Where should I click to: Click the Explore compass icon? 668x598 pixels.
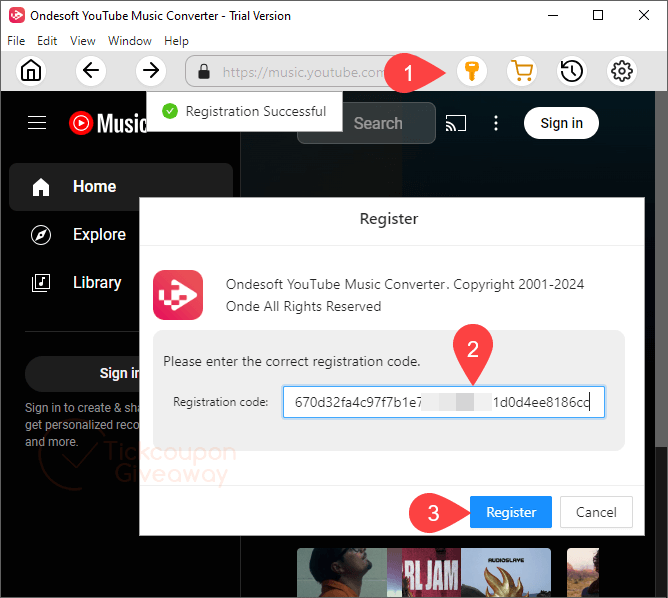pyautogui.click(x=41, y=235)
